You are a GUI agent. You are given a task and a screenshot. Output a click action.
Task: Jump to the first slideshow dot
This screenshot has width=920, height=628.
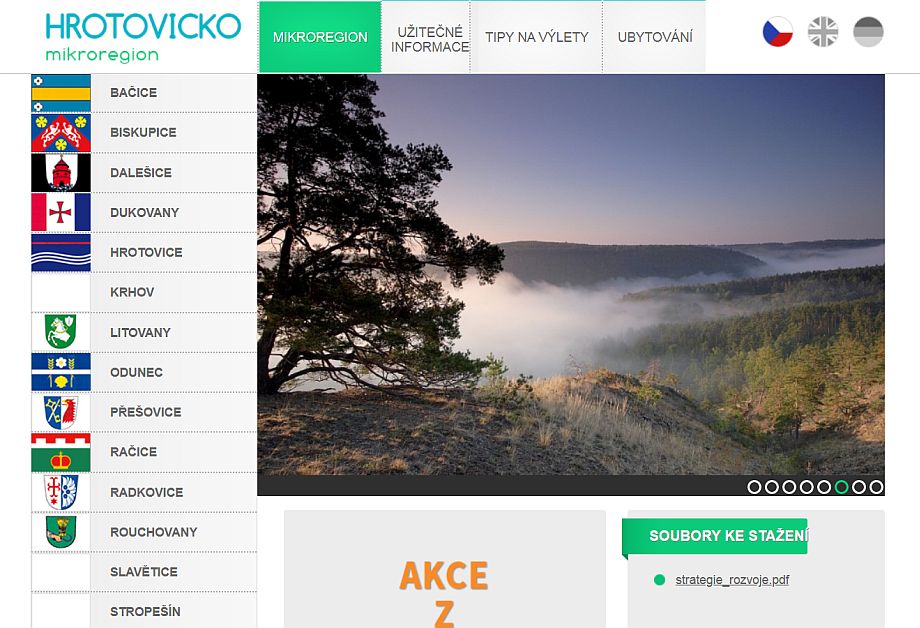(x=754, y=487)
